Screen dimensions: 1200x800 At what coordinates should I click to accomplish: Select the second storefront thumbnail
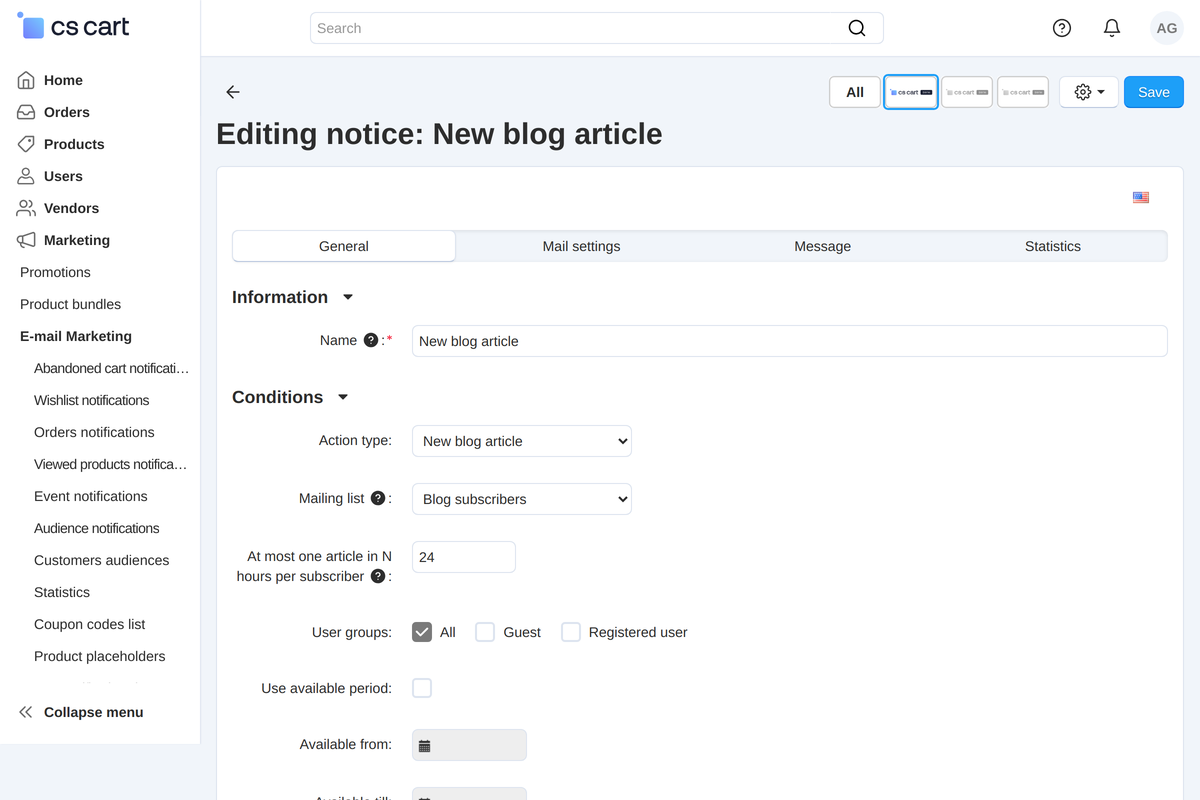coord(967,92)
